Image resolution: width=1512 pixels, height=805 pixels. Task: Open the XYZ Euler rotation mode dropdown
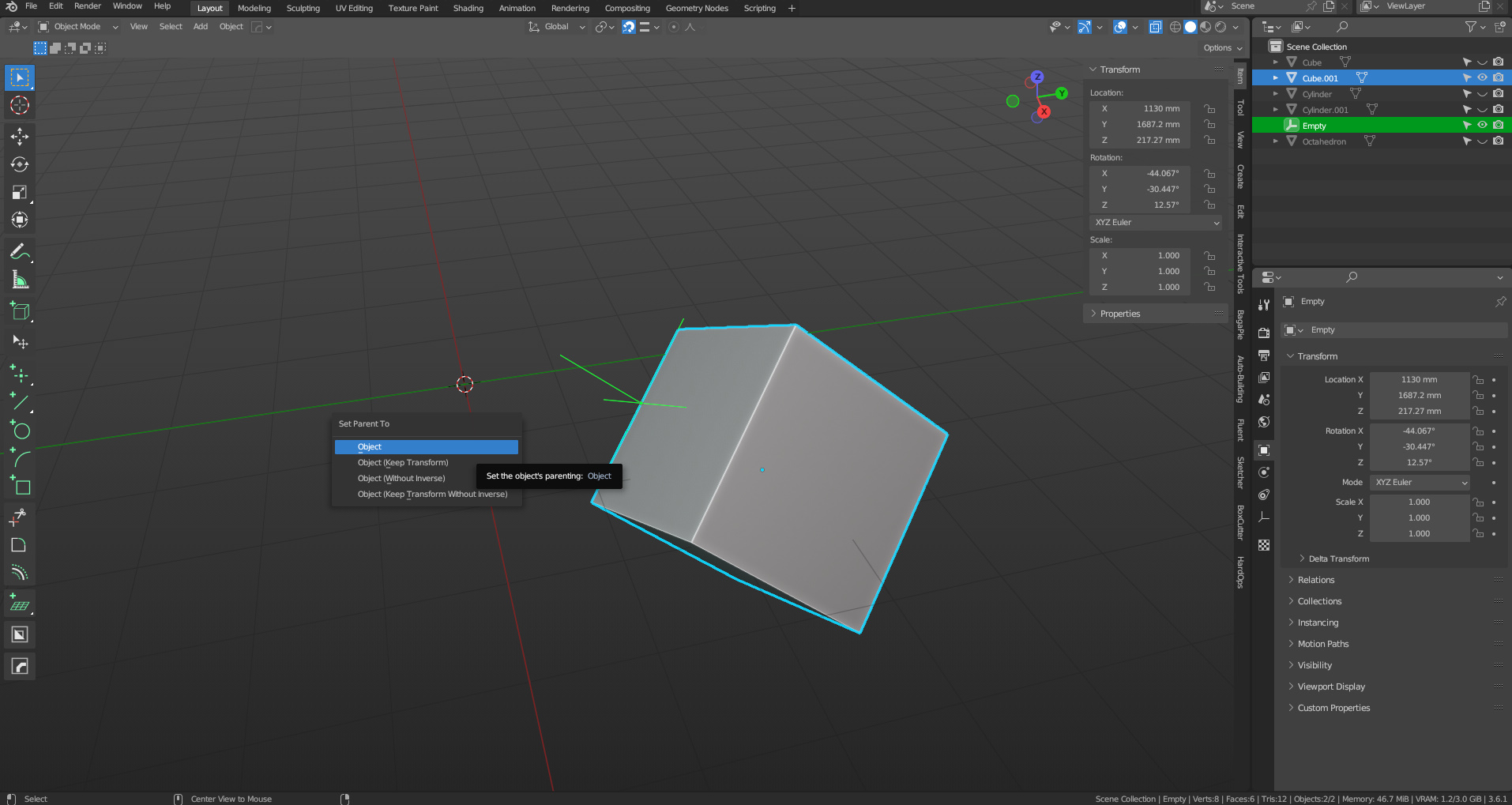(x=1157, y=223)
